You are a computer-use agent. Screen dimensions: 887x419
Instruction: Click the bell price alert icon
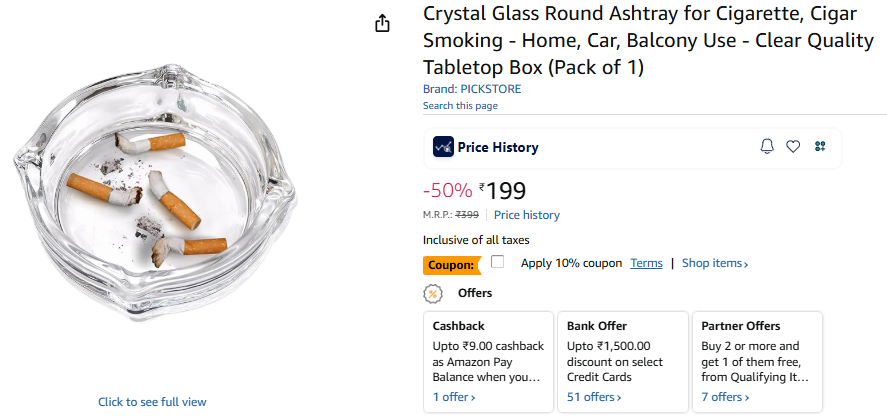767,147
